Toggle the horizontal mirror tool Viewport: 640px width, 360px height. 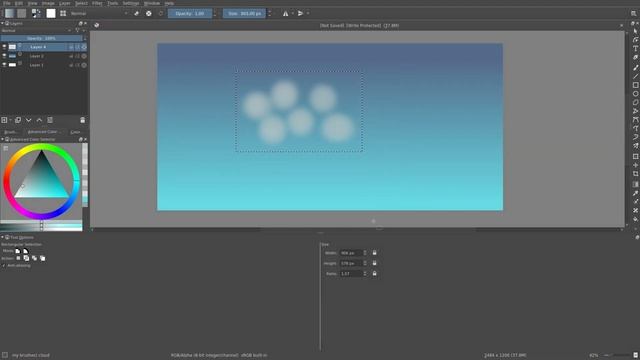[285, 13]
